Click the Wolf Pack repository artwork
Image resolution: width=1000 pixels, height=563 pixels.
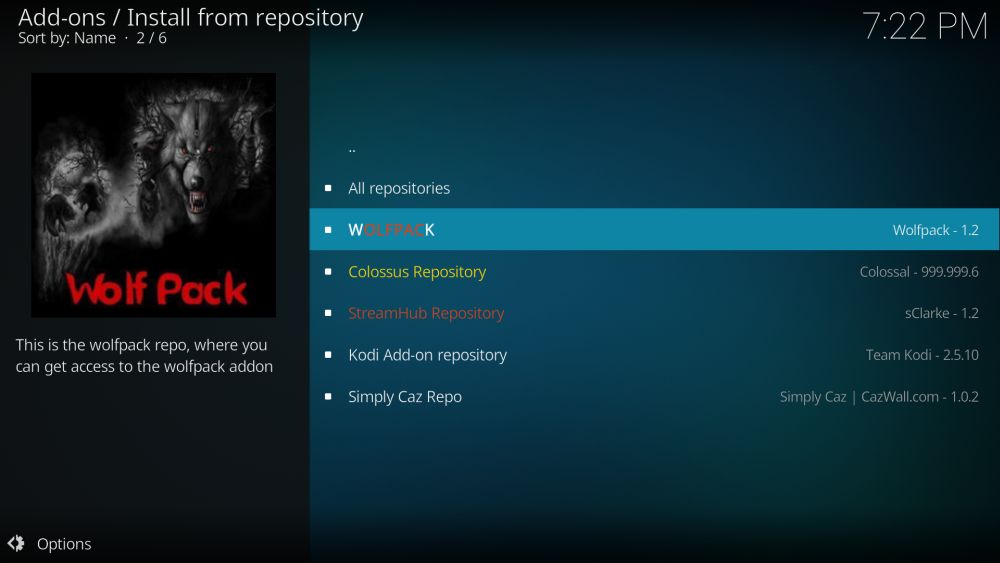[154, 195]
